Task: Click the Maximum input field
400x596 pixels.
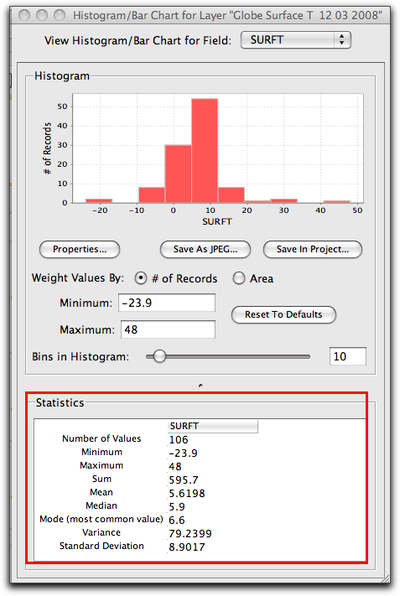Action: (168, 329)
